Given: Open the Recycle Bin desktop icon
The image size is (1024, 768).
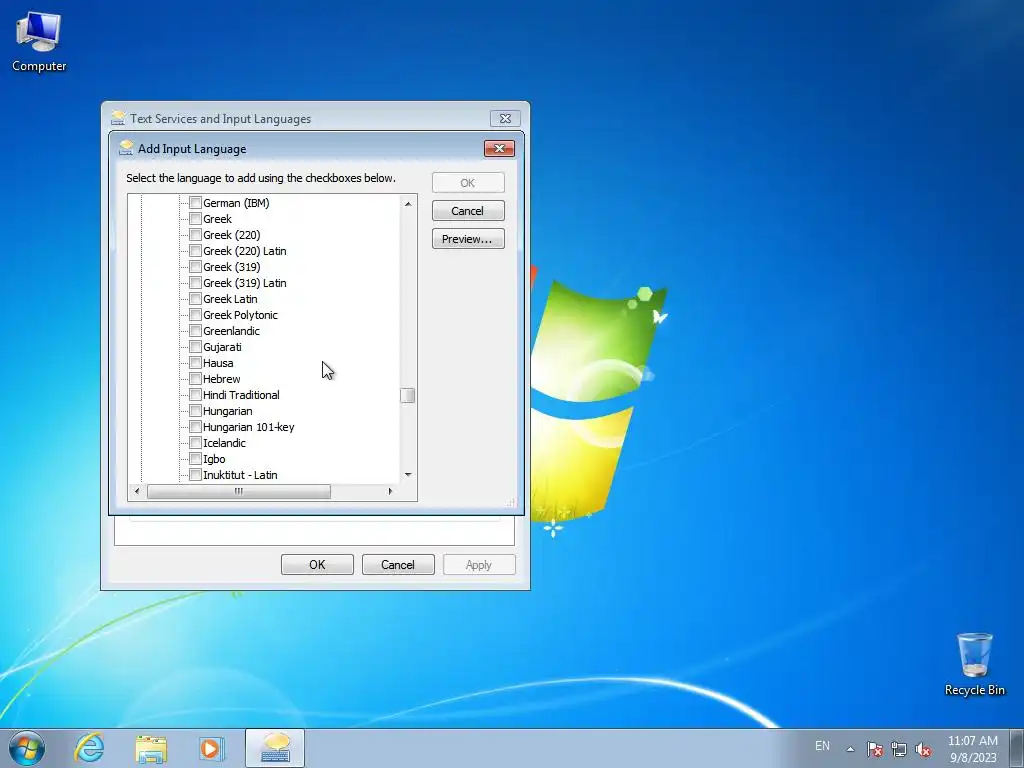Looking at the screenshot, I should (974, 664).
